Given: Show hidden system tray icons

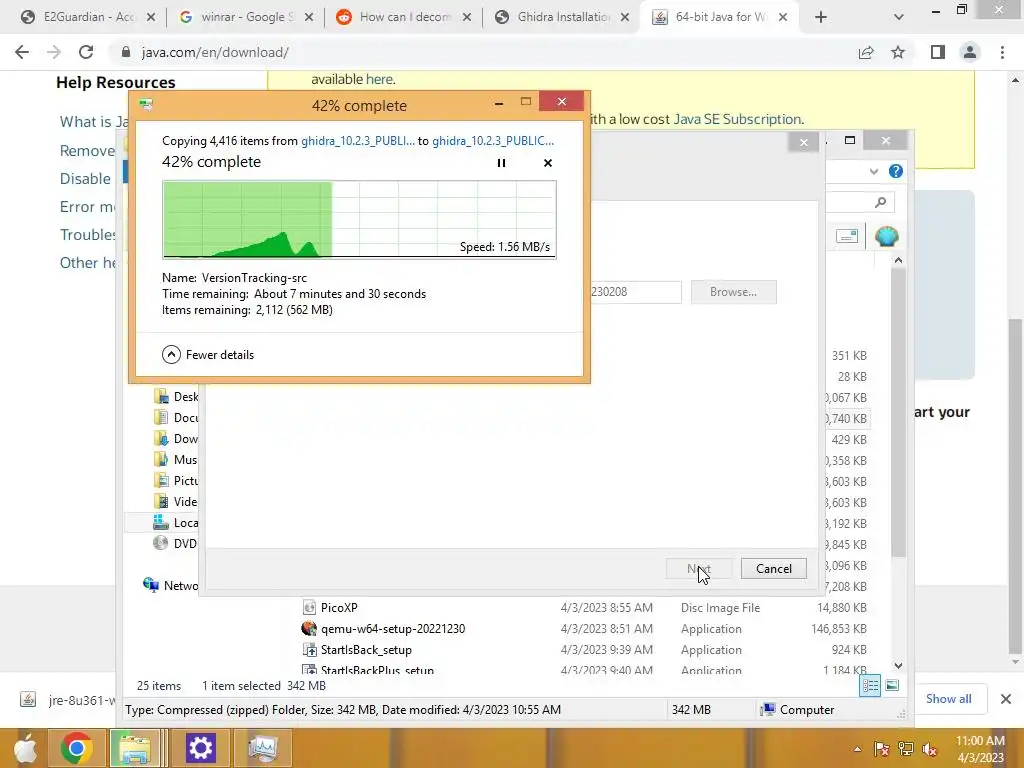Looking at the screenshot, I should (857, 749).
